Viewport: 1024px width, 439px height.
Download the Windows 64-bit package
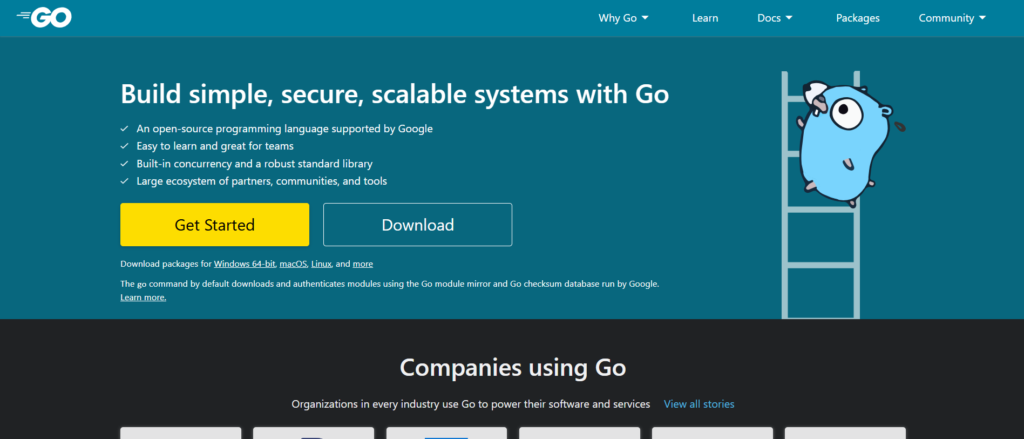coord(245,264)
